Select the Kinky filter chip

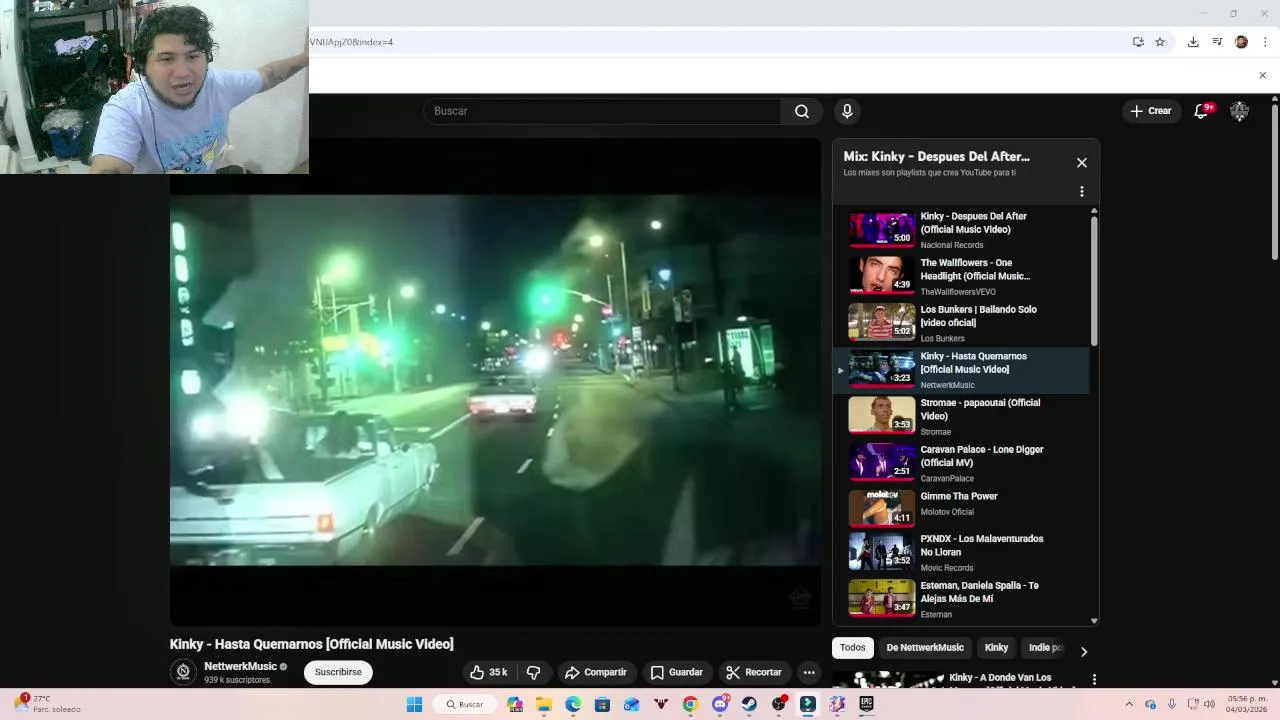pos(997,648)
